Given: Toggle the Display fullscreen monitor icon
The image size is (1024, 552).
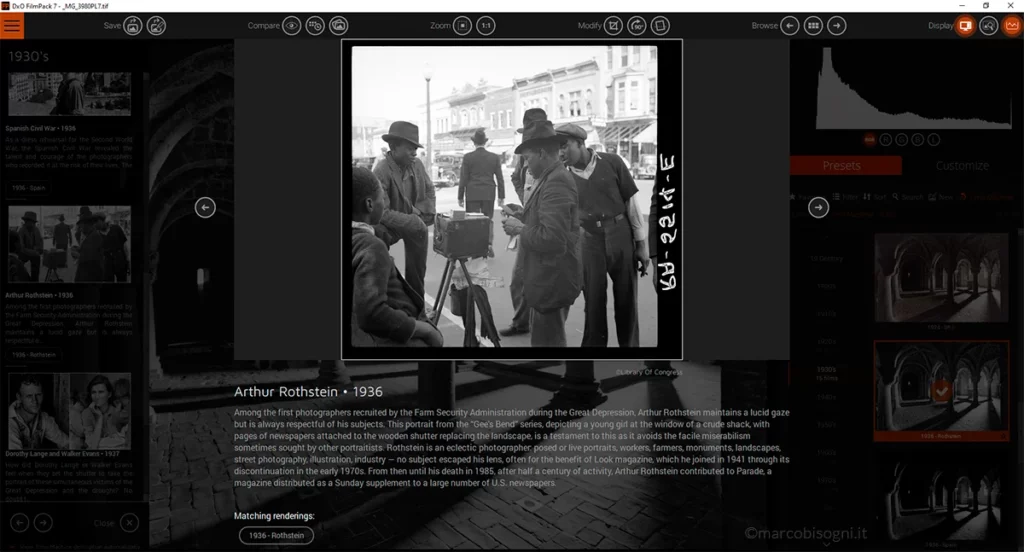Looking at the screenshot, I should [965, 26].
